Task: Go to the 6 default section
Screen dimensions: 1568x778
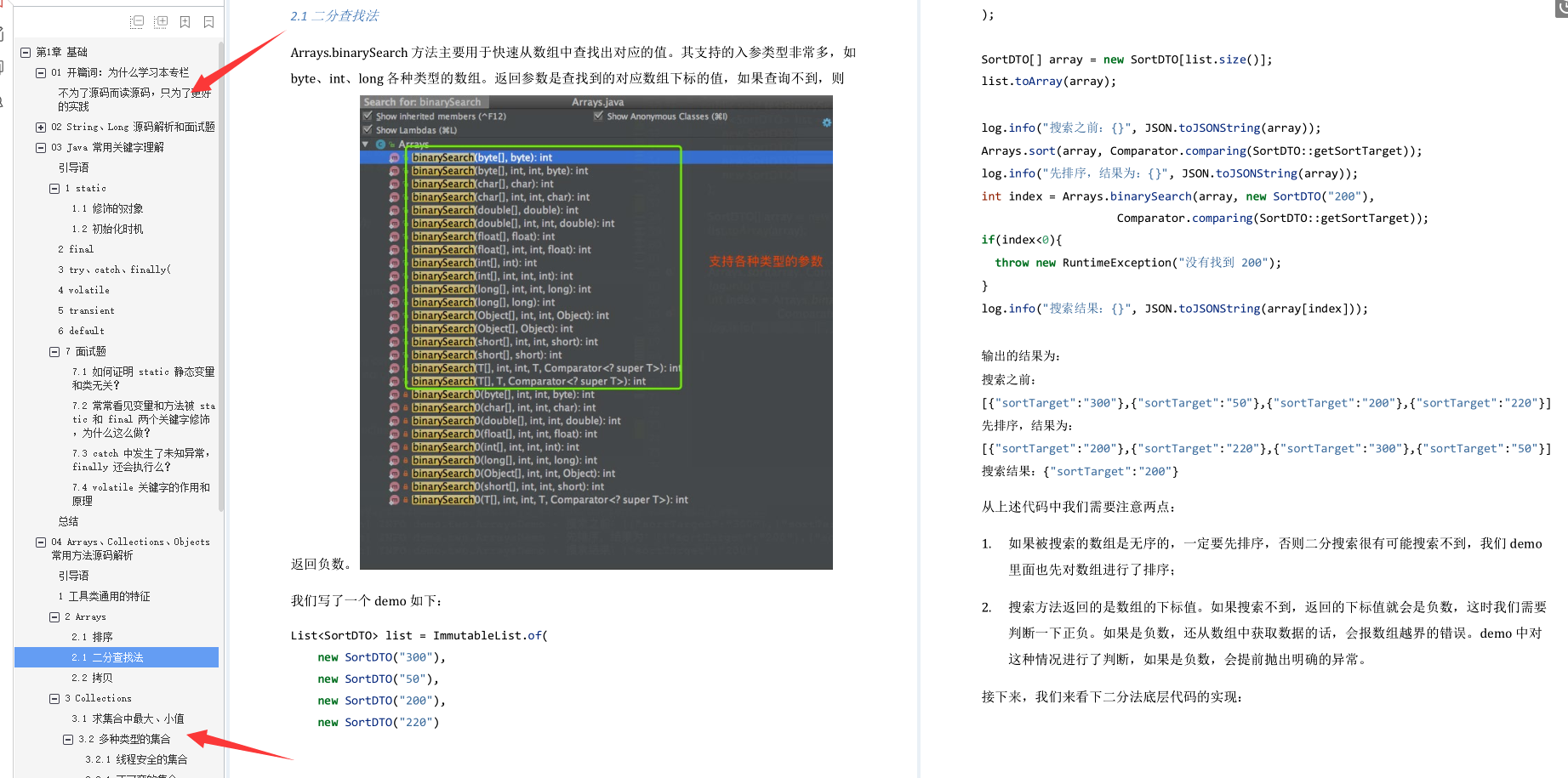Action: pos(81,331)
